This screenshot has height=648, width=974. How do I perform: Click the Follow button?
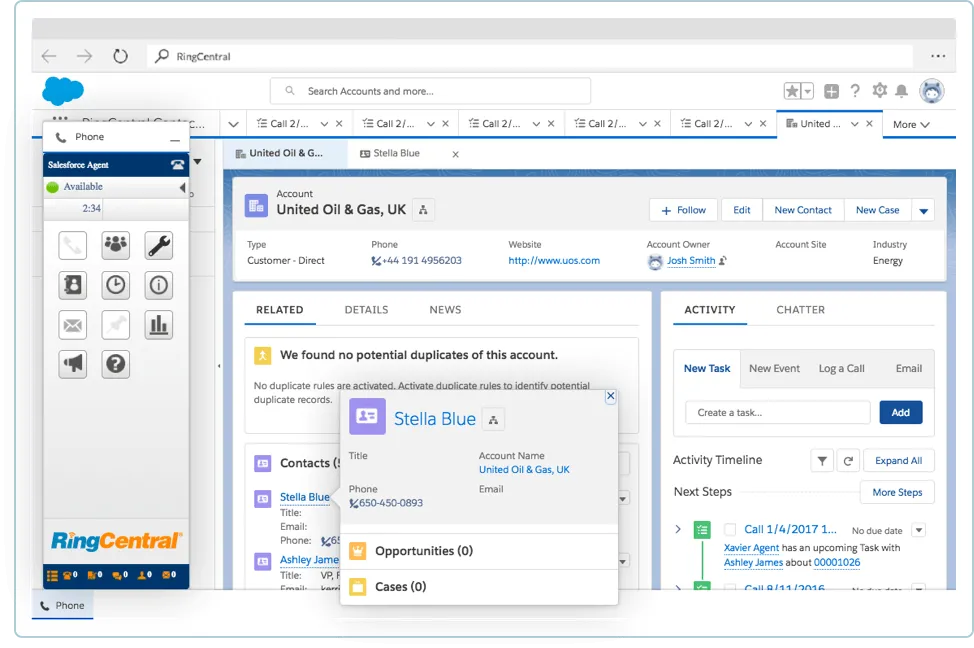[684, 210]
